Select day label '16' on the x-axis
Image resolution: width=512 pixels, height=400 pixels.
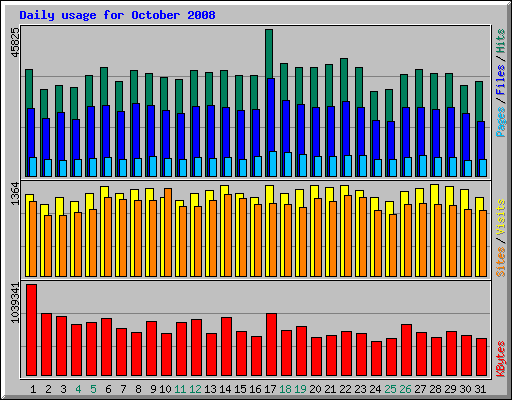[255, 389]
